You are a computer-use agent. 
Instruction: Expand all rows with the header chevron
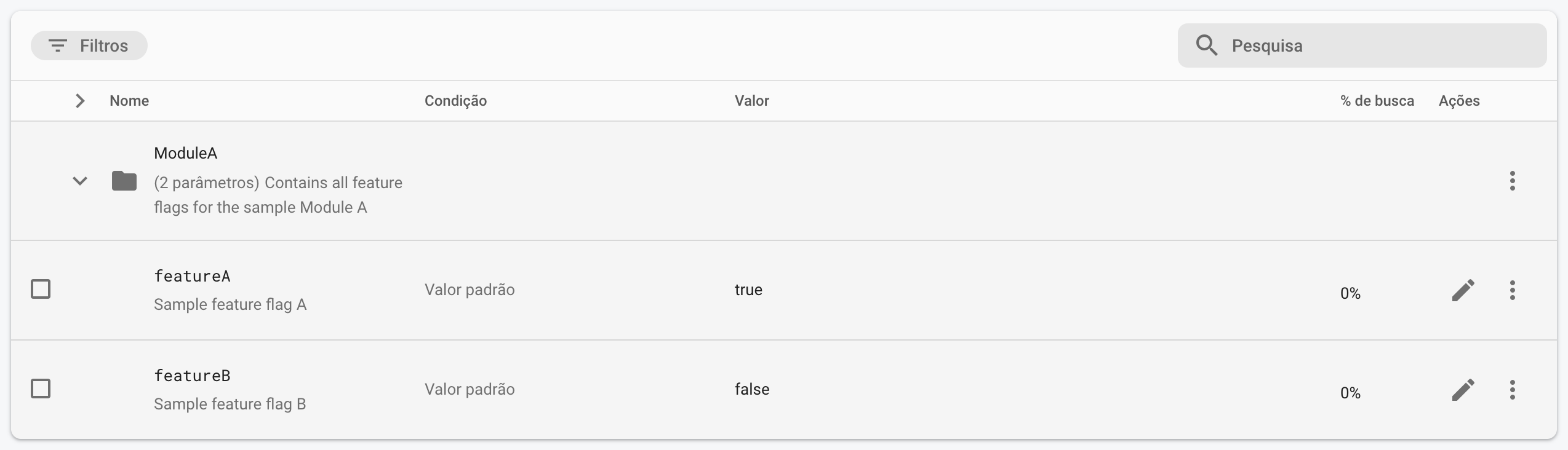[80, 100]
